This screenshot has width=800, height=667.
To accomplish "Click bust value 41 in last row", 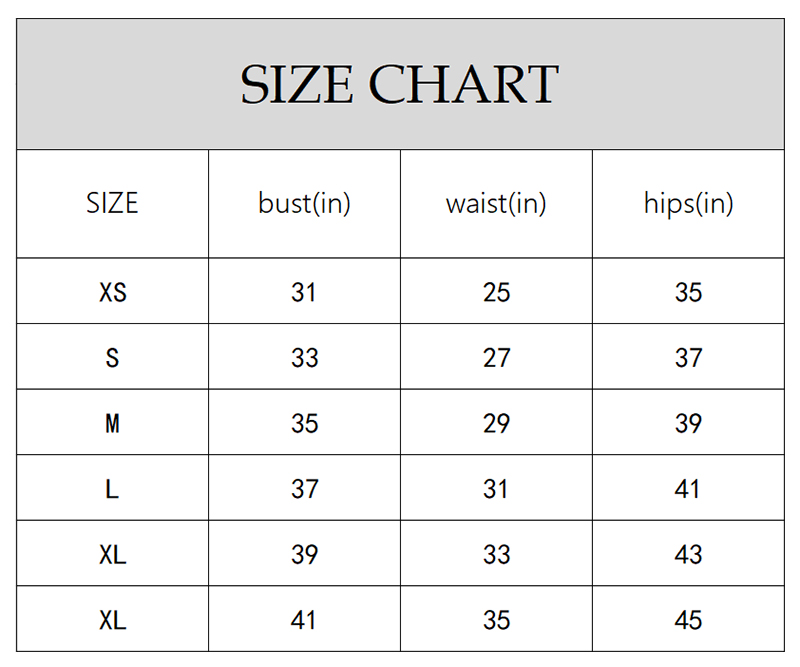I will (x=304, y=620).
